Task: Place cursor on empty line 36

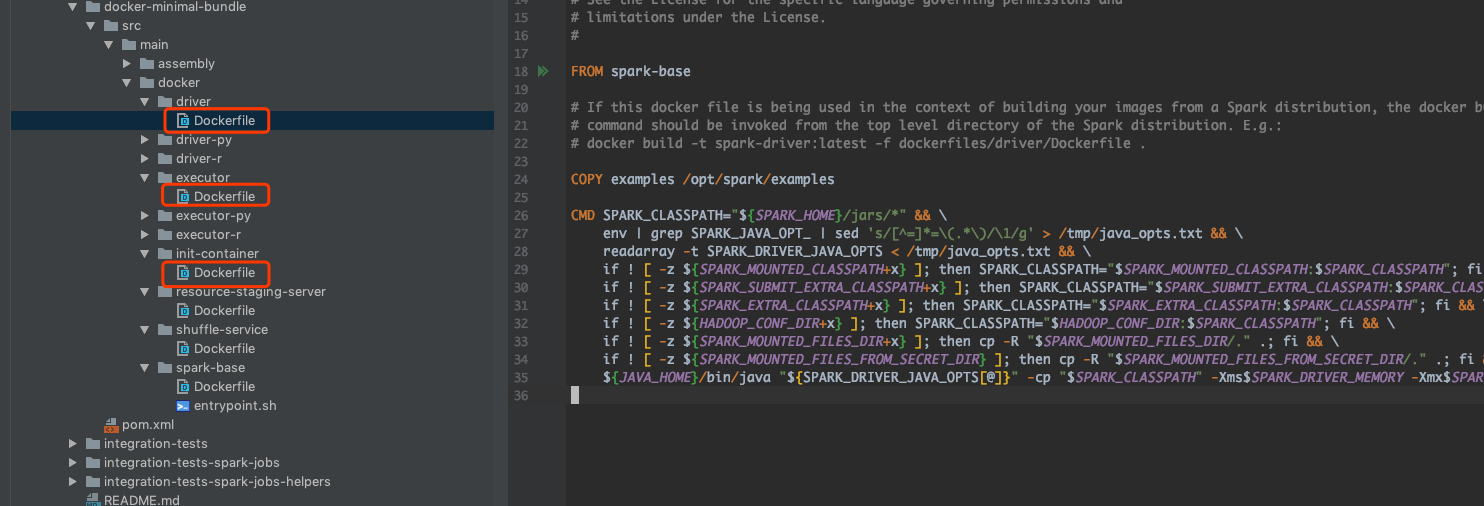Action: pos(700,396)
